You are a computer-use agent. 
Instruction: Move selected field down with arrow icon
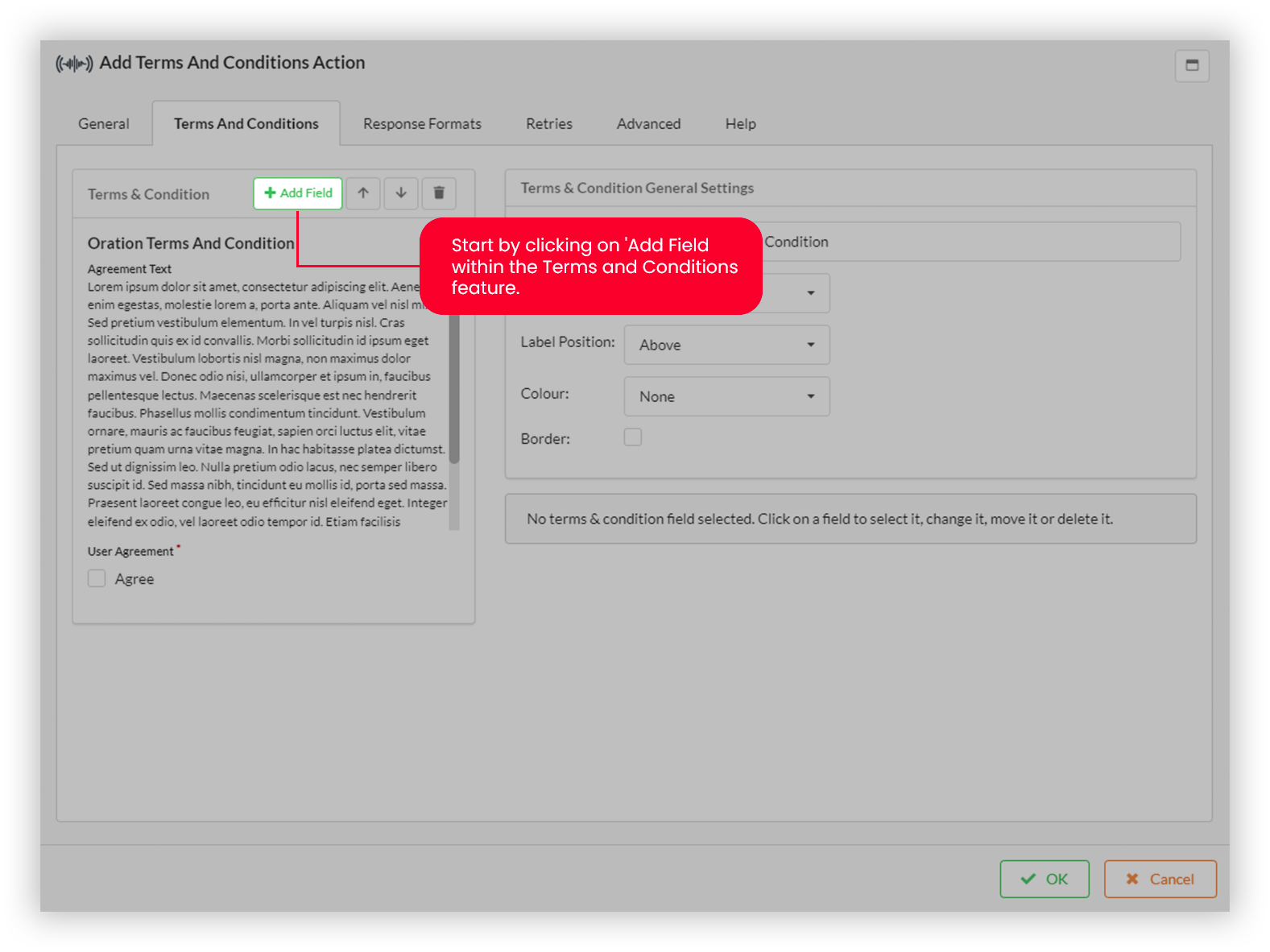(401, 193)
